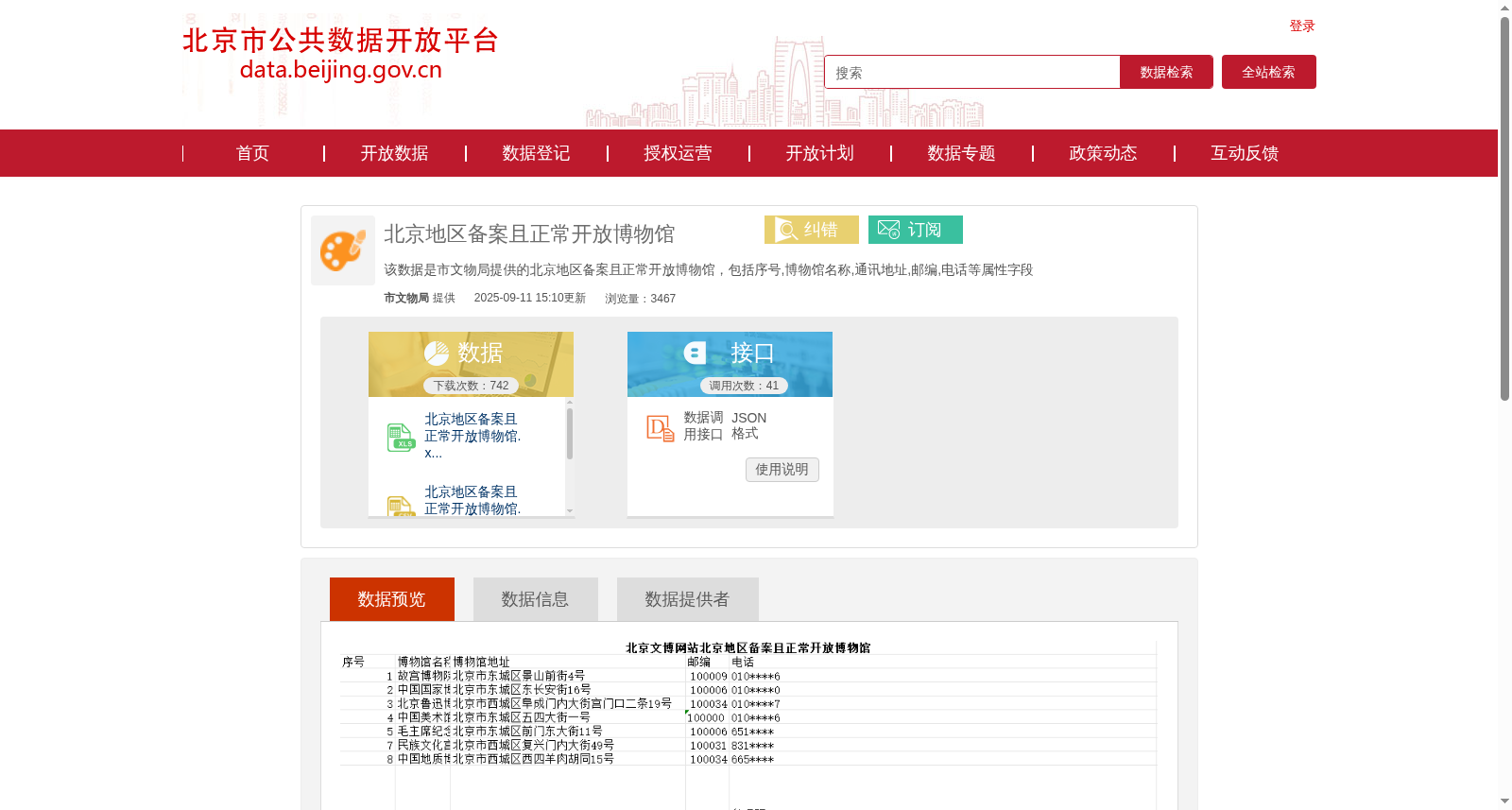
Task: Click the page scrollbar up arrow
Action: 1504,8
